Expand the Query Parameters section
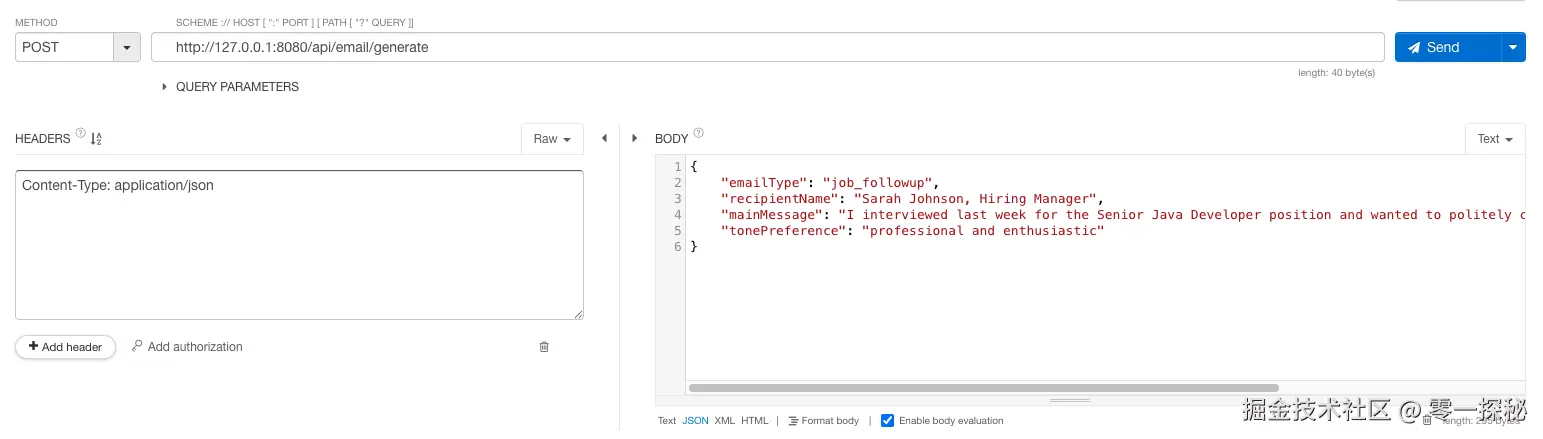 [x=165, y=87]
